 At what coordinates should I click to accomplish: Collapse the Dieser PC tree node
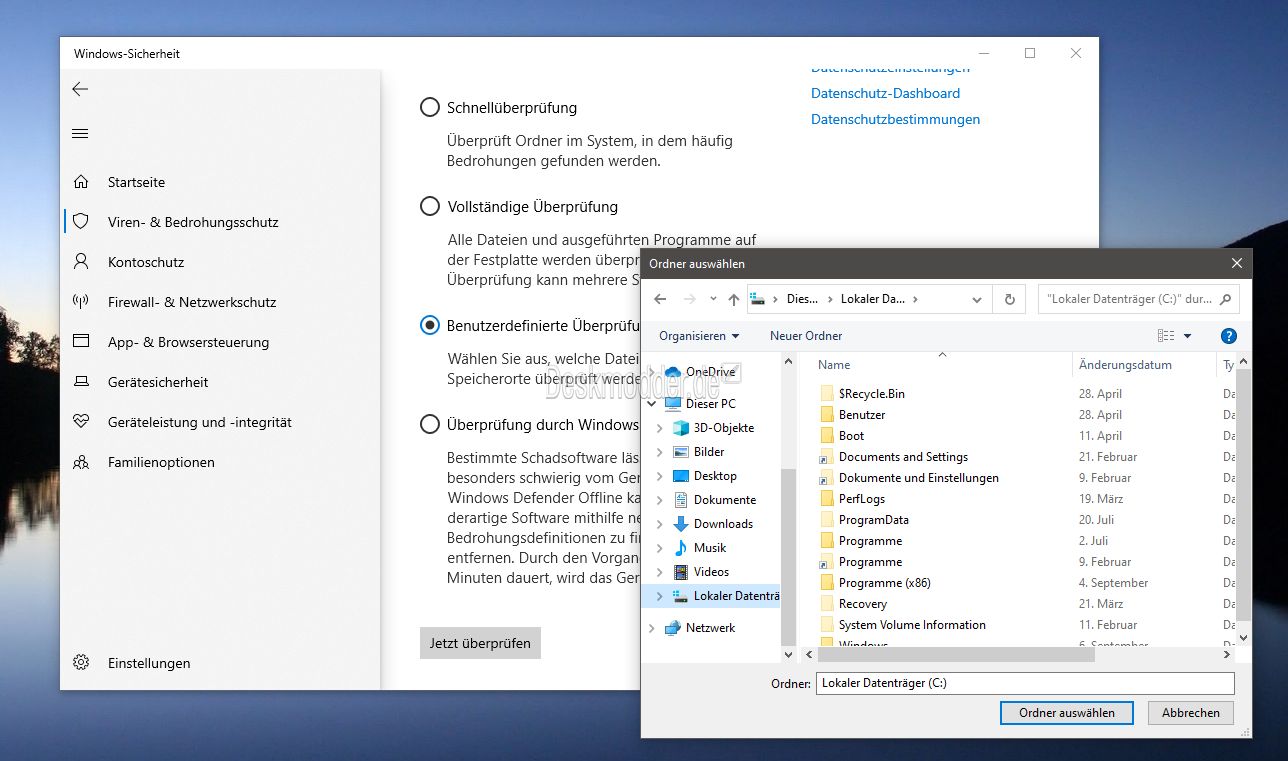point(652,404)
